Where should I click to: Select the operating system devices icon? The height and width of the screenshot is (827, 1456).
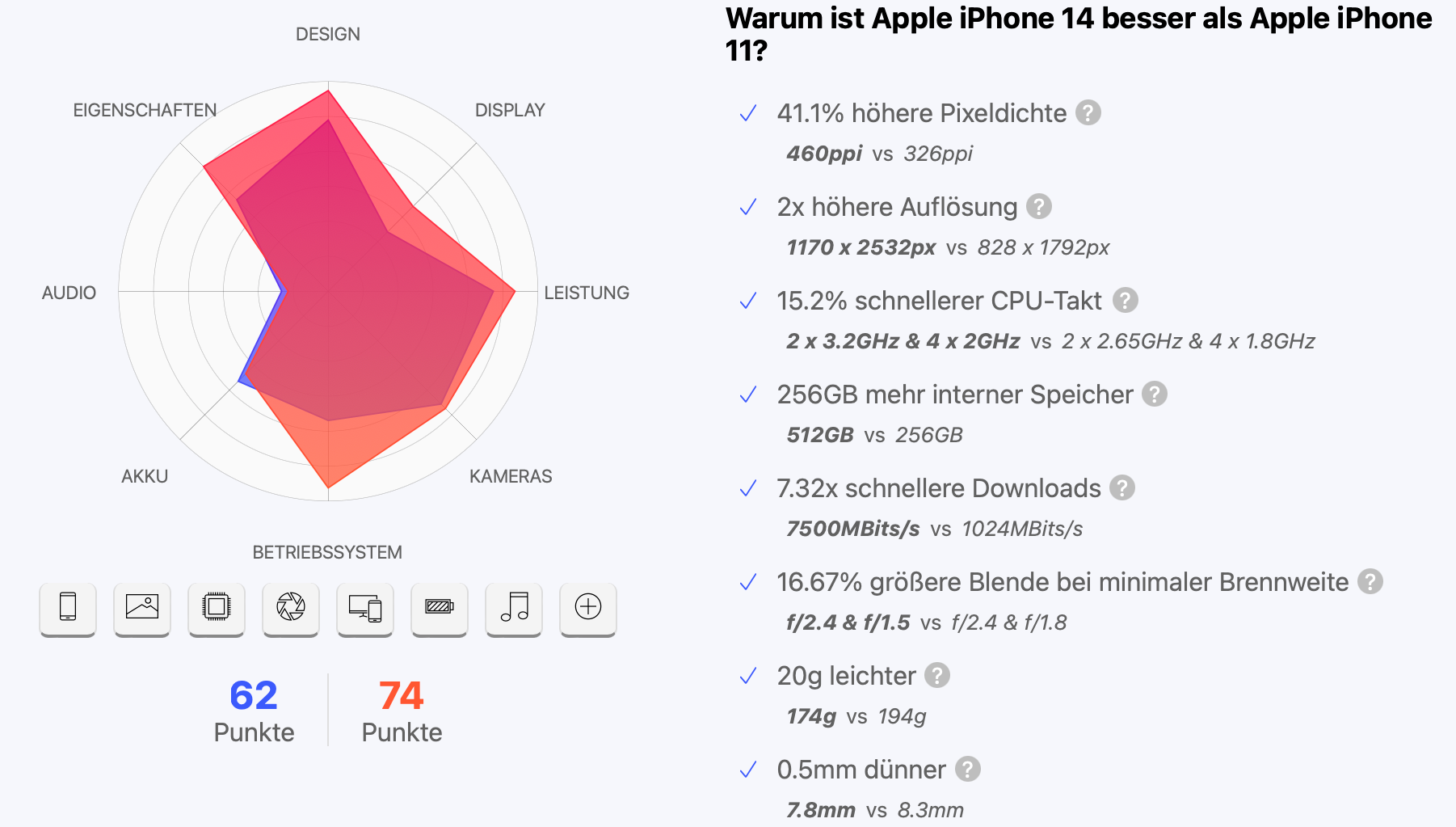click(x=365, y=607)
